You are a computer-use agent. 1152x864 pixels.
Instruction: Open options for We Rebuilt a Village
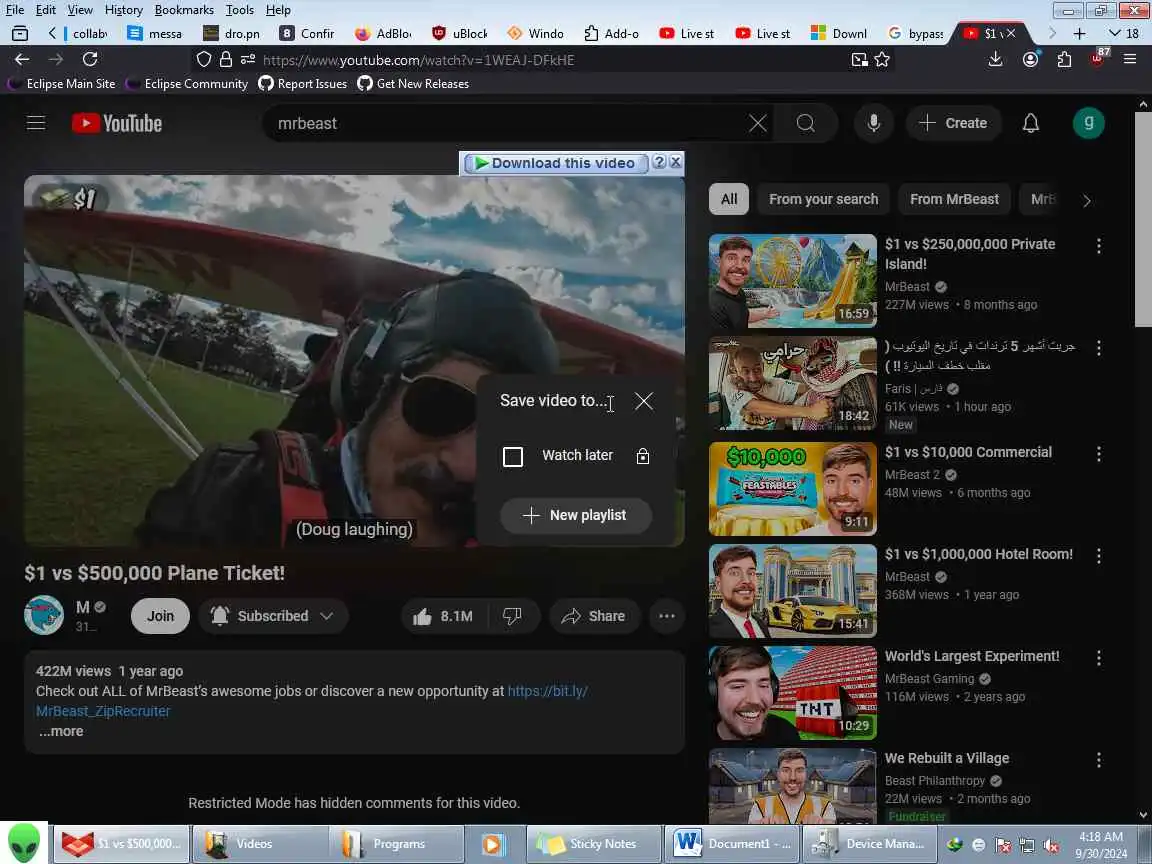tap(1098, 760)
